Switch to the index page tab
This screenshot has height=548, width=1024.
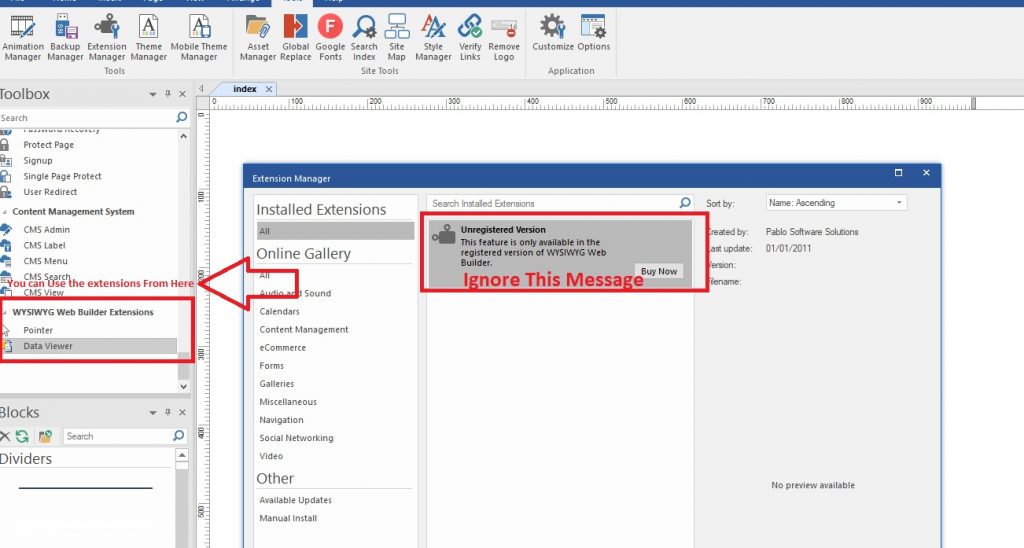[x=245, y=89]
